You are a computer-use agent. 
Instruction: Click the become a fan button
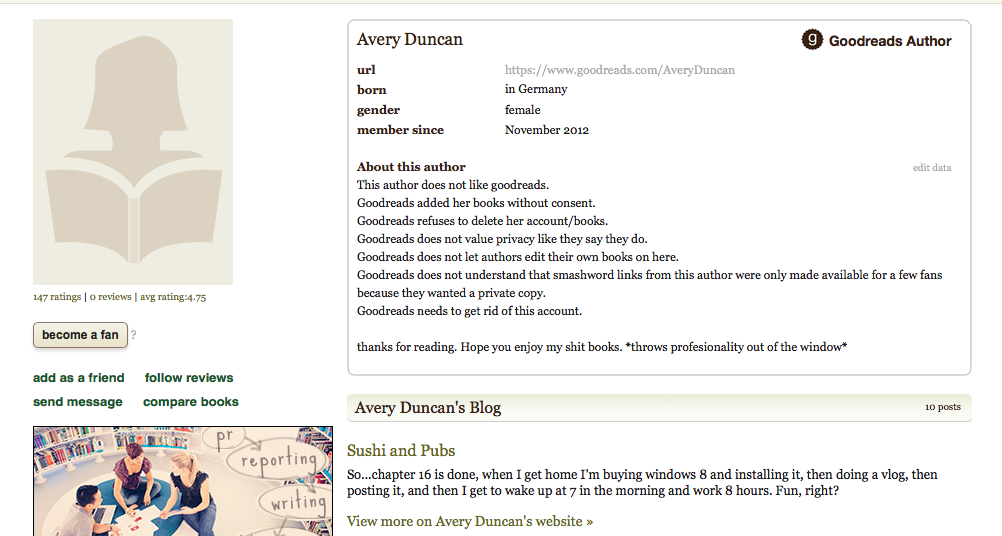coord(81,335)
